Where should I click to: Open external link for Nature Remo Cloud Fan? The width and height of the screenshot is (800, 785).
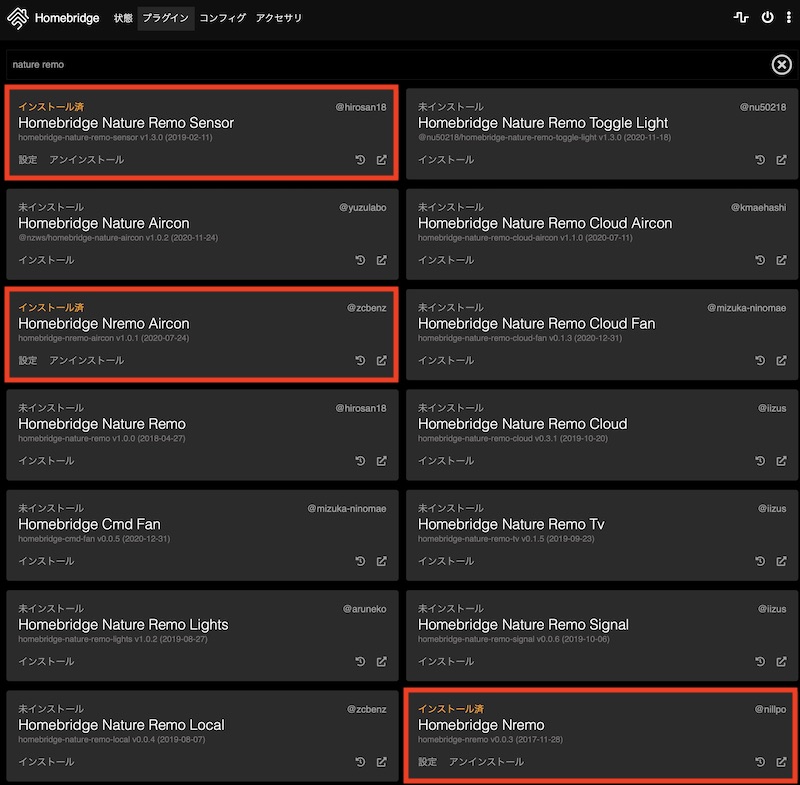782,361
